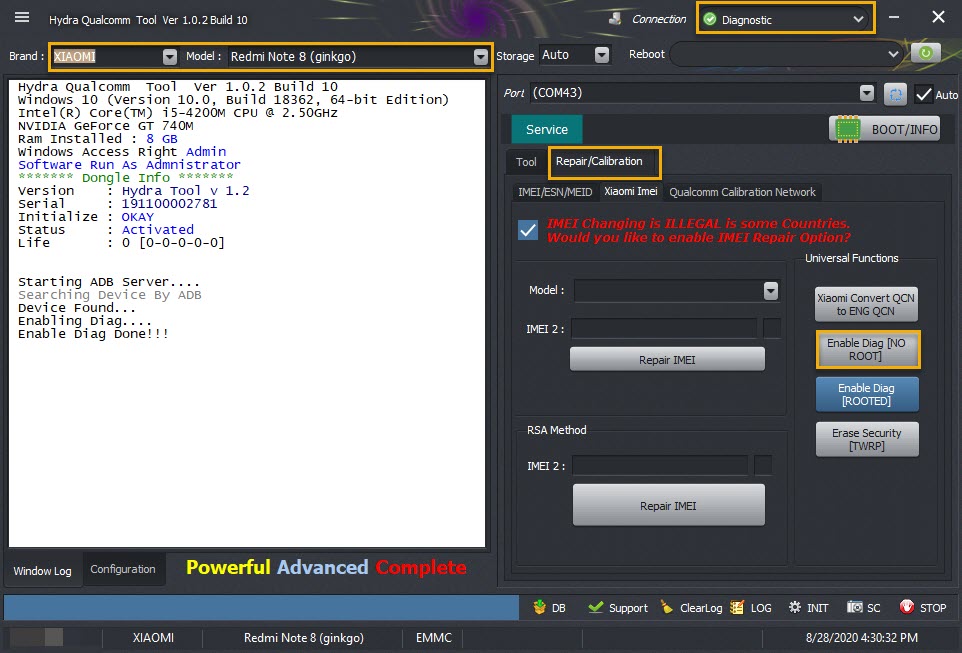
Task: Click the check digit box beside upper IMEI 2
Action: click(x=772, y=328)
